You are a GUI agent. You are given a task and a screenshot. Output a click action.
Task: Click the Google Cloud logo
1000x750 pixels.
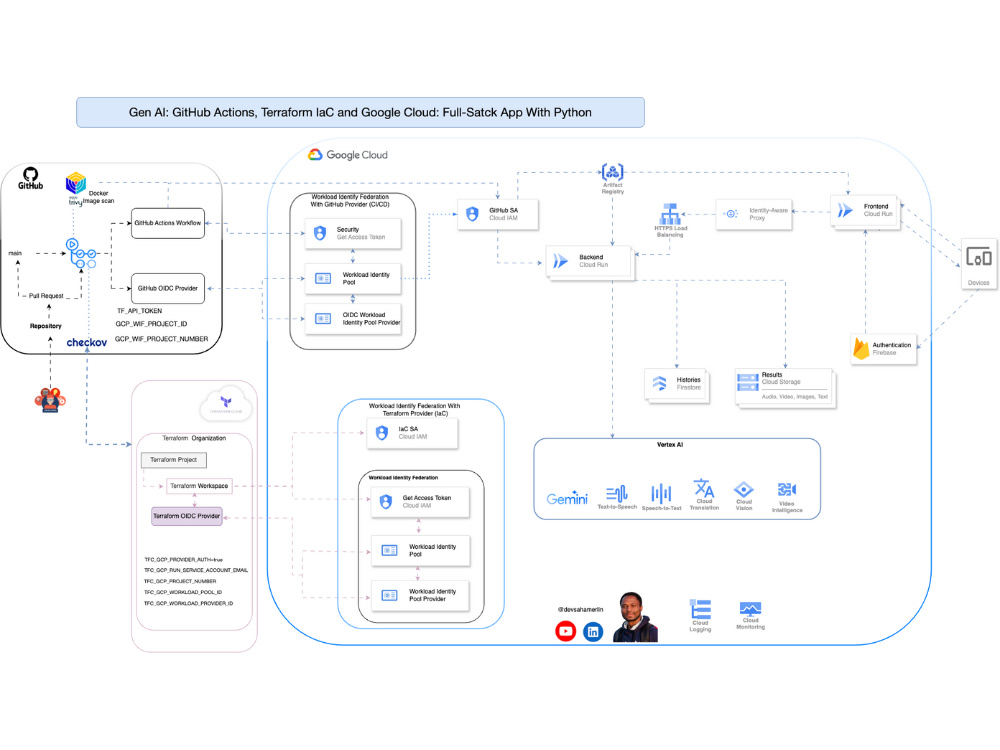[348, 155]
